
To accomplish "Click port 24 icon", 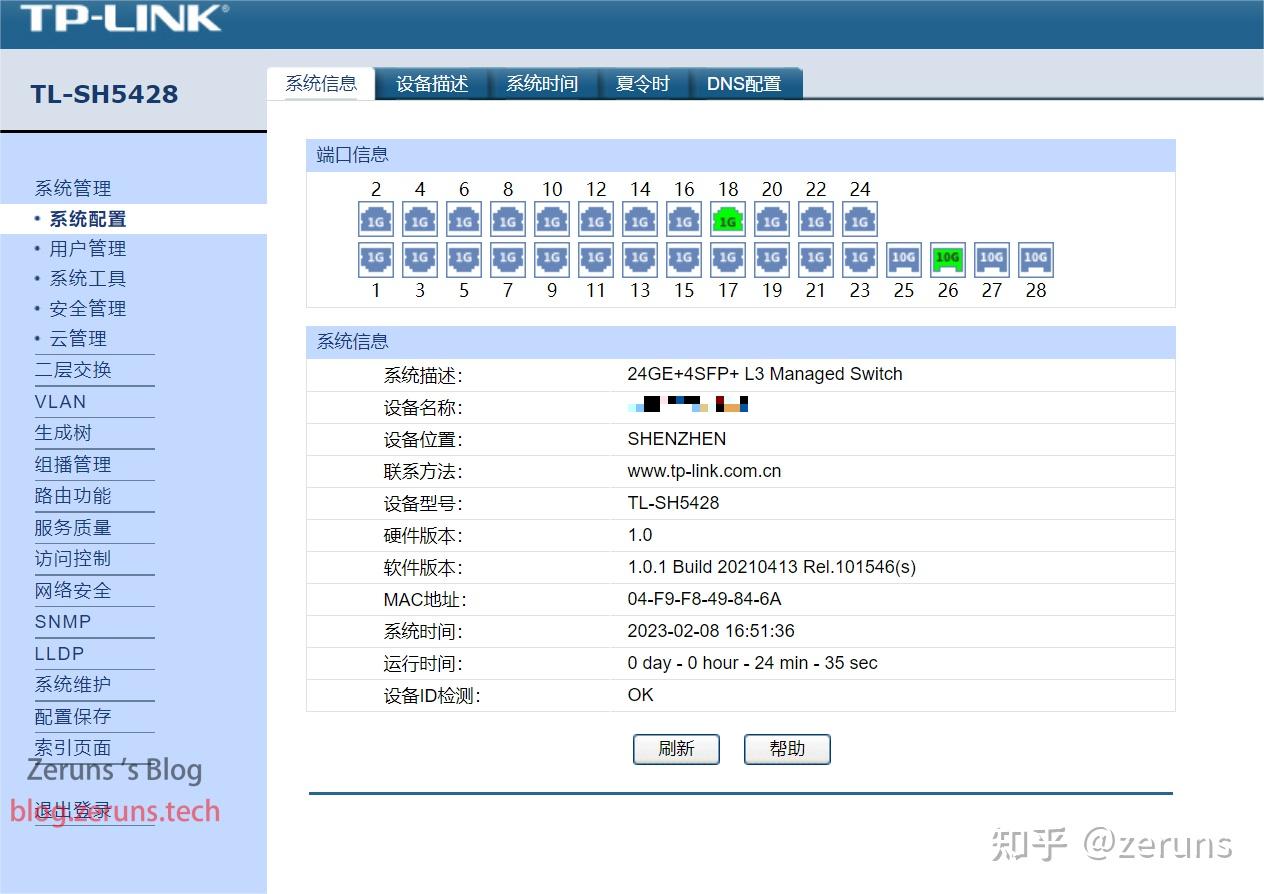I will pos(860,219).
